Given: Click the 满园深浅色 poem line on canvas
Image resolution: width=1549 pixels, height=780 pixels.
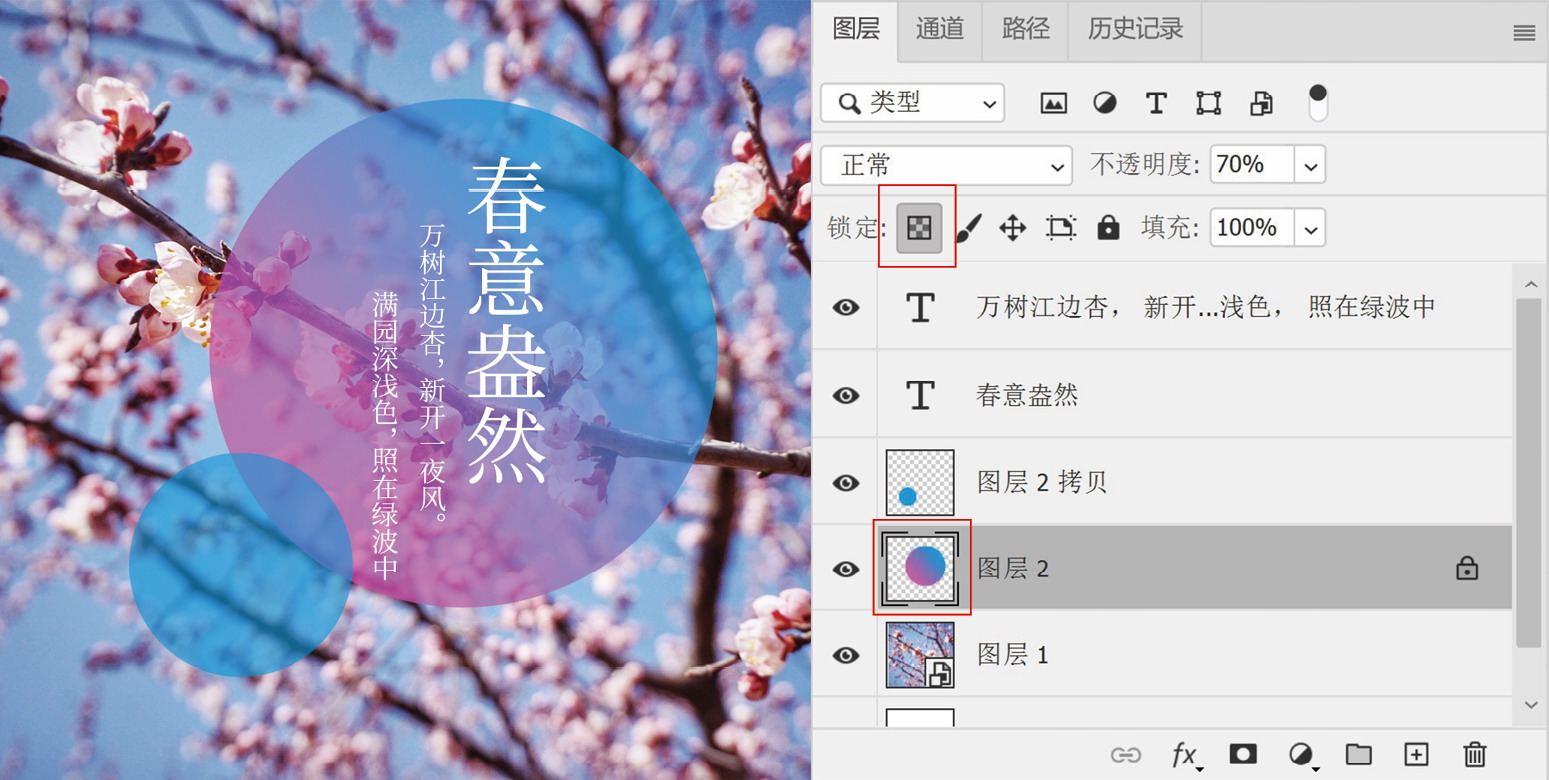Looking at the screenshot, I should tap(385, 435).
